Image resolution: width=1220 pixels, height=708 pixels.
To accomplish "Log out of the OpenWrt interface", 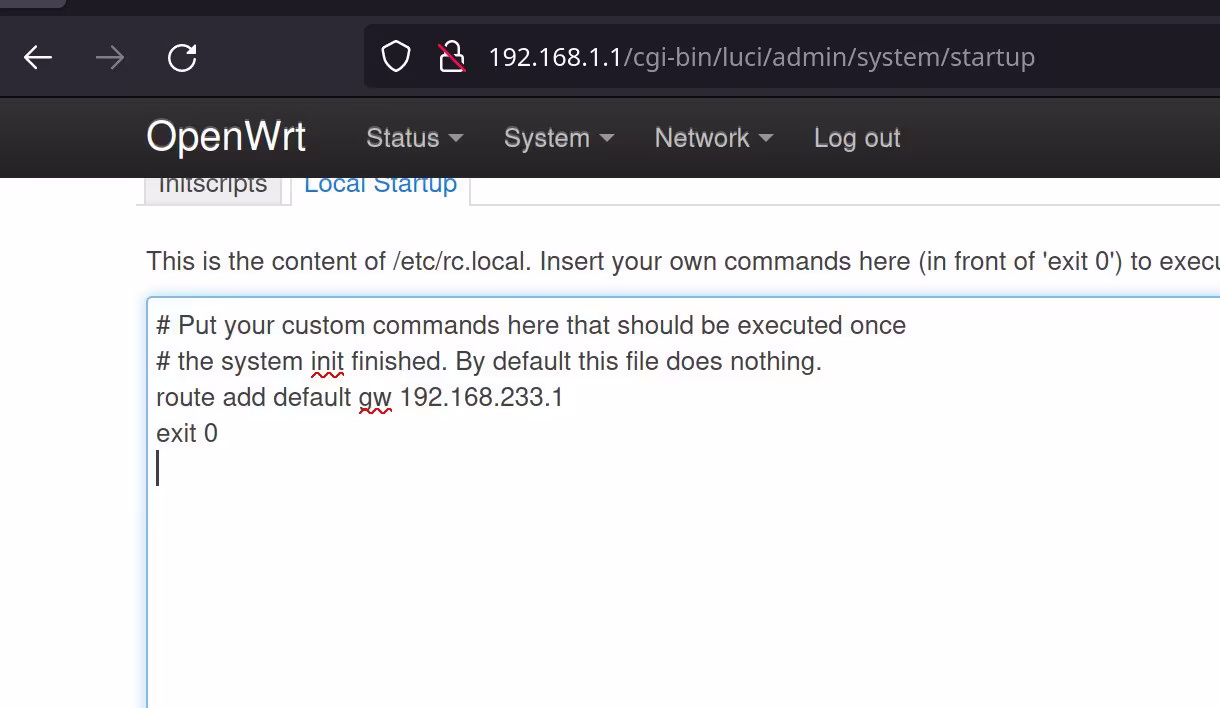I will click(857, 138).
